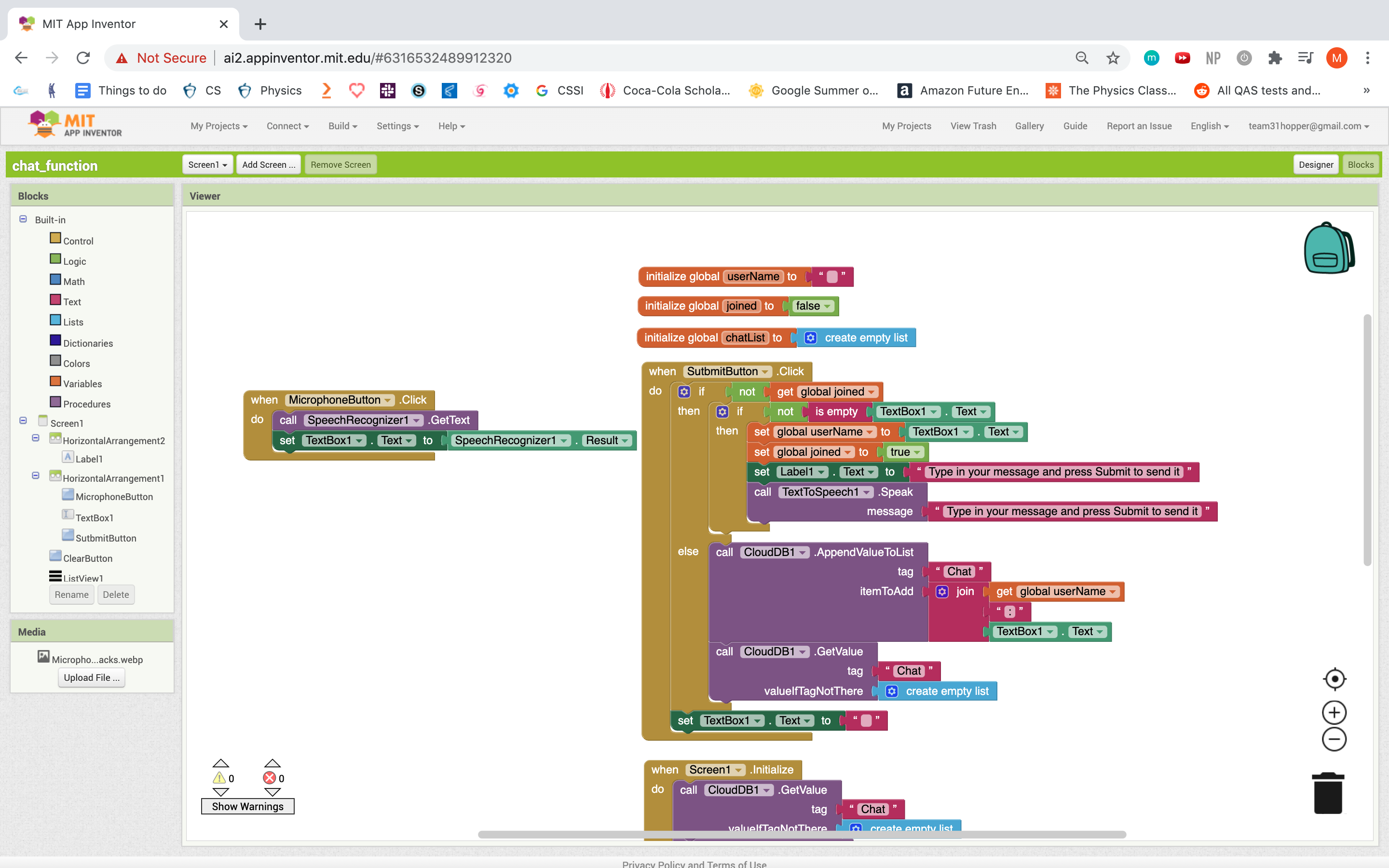This screenshot has width=1389, height=868.
Task: Switch to the Designer view
Action: [1316, 165]
